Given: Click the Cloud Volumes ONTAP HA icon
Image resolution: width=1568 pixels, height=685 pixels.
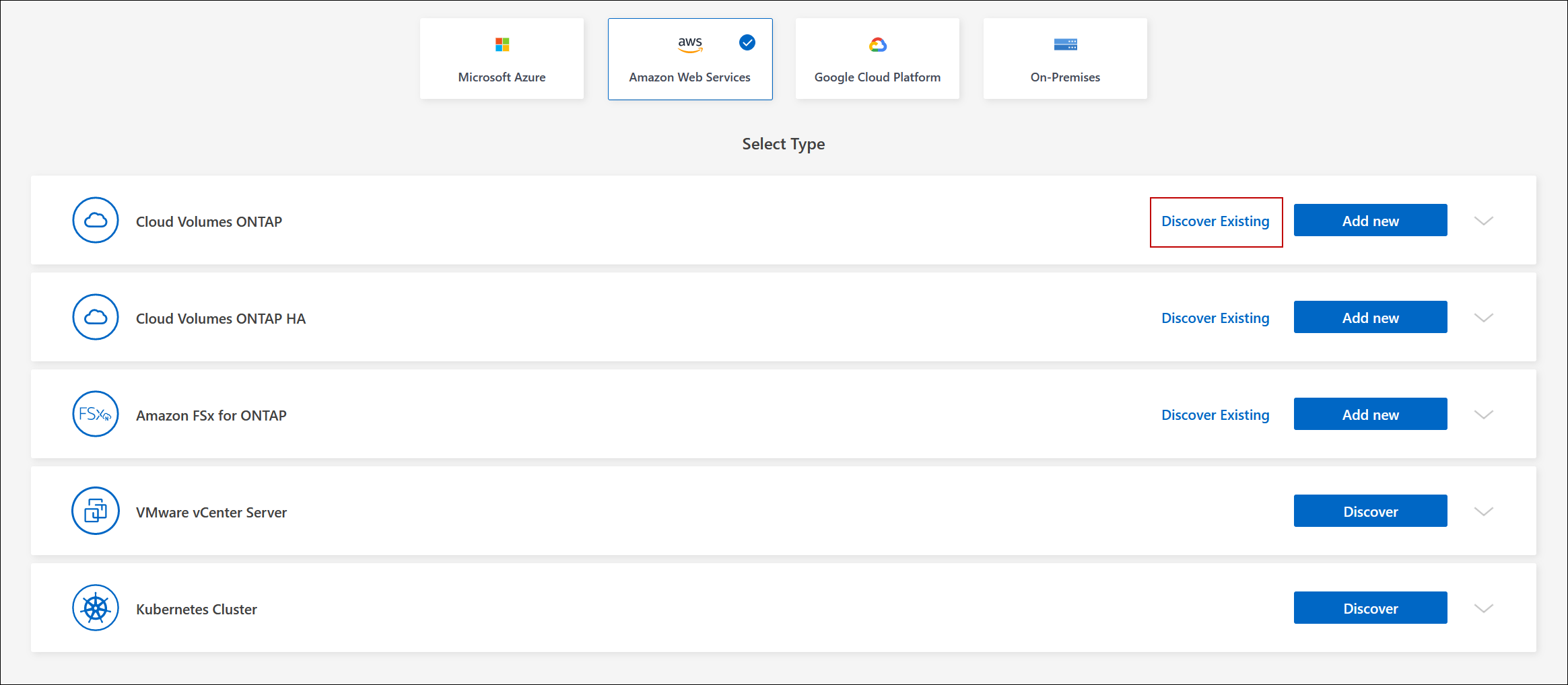Looking at the screenshot, I should coord(96,317).
